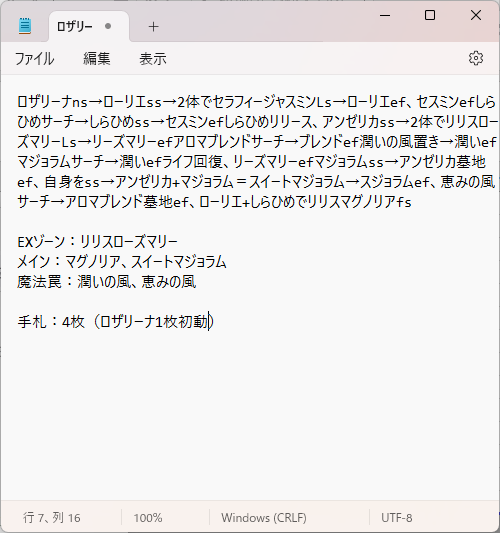The height and width of the screenshot is (533, 500).
Task: Add a new tab with the plus button
Action: pos(153,27)
